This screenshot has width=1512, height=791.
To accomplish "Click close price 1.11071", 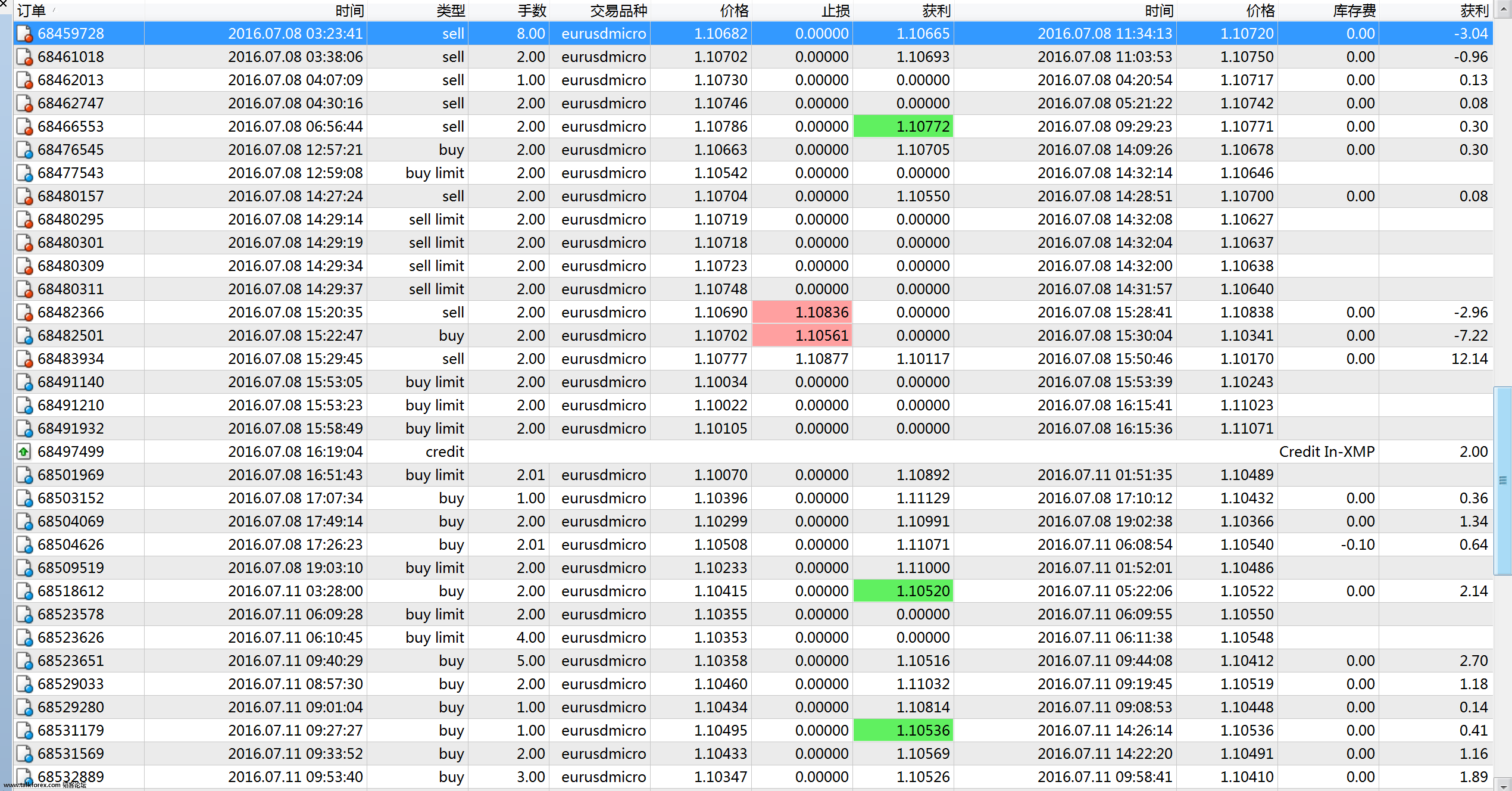I will [1247, 429].
